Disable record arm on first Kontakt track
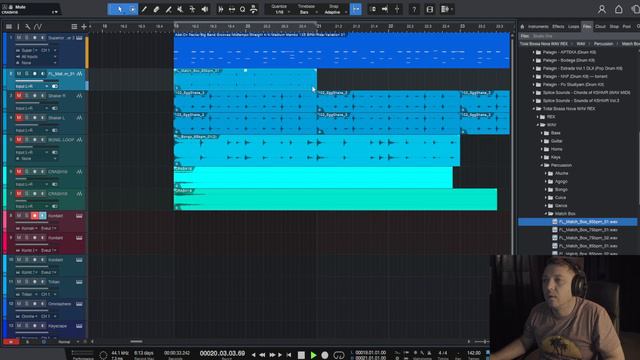Screen dimensions: 640x360 pyautogui.click(x=35, y=216)
